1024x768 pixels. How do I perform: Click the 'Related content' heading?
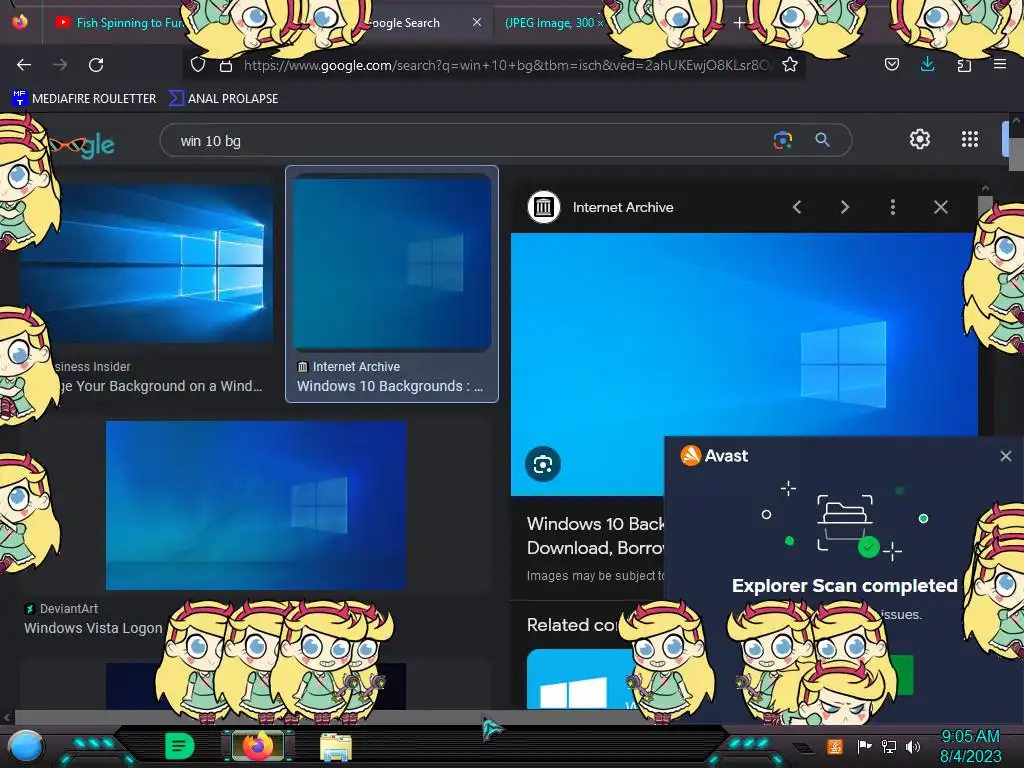point(573,625)
